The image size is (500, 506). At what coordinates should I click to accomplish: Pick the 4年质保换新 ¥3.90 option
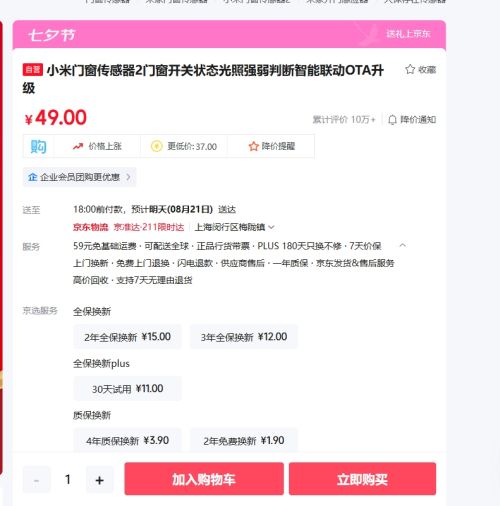tap(128, 440)
